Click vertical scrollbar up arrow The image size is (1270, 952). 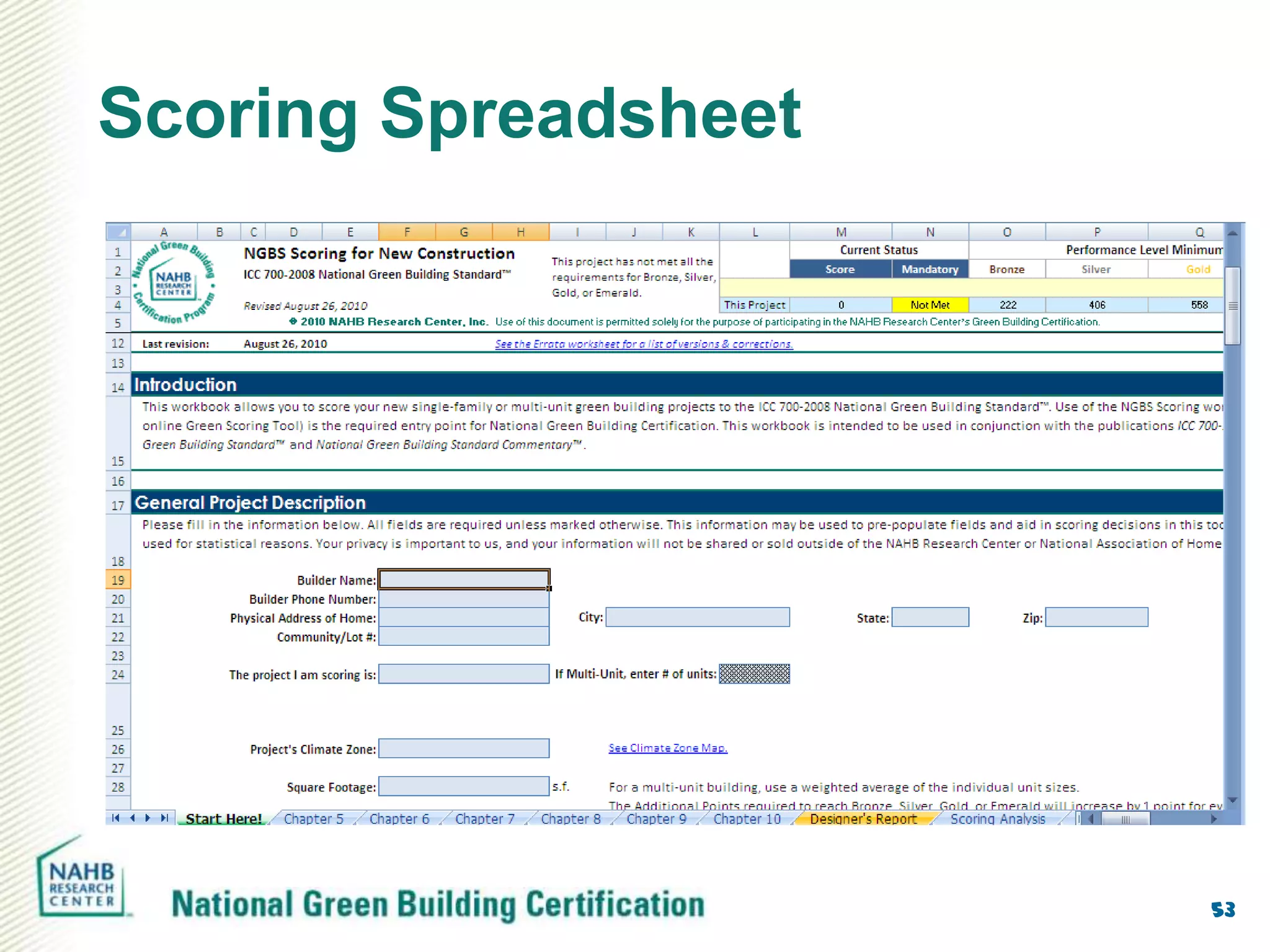tap(1233, 233)
